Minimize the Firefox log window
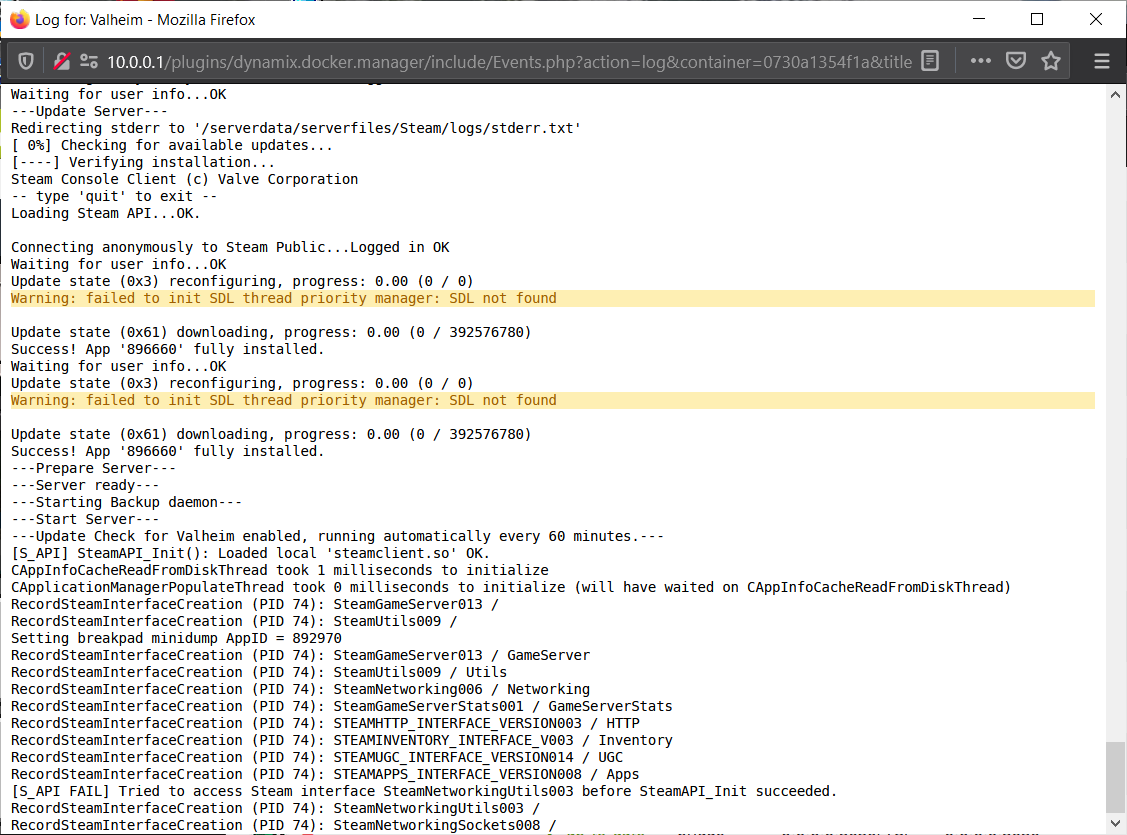Image resolution: width=1127 pixels, height=835 pixels. [x=979, y=19]
